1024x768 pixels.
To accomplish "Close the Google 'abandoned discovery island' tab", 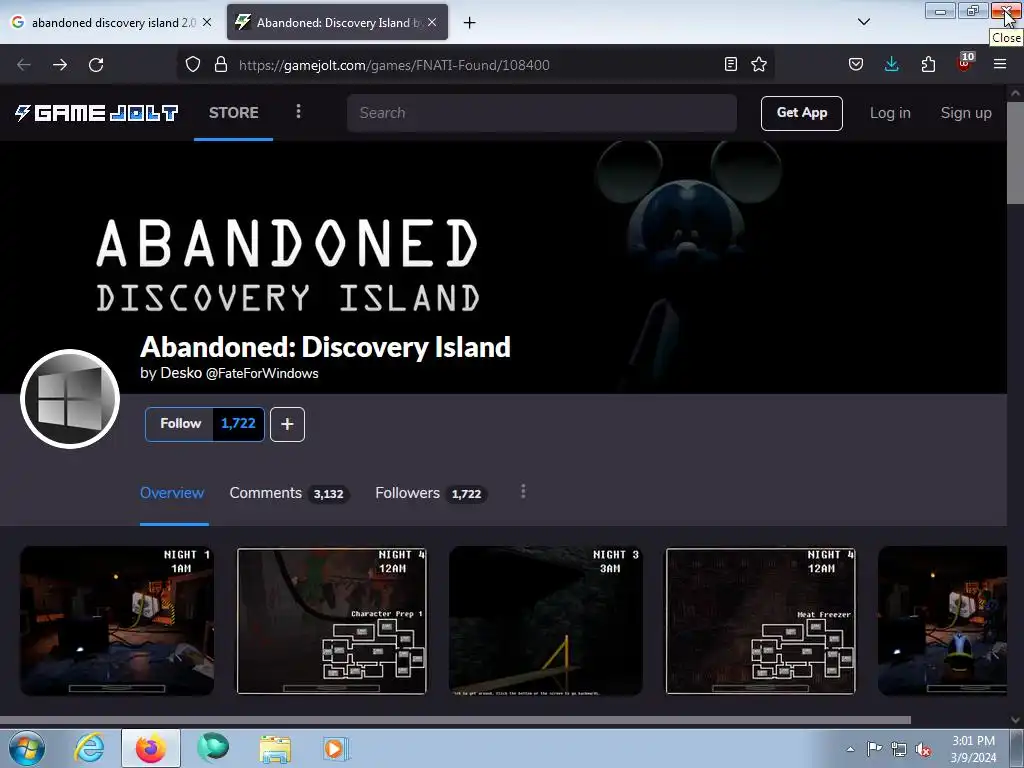I will pyautogui.click(x=207, y=22).
